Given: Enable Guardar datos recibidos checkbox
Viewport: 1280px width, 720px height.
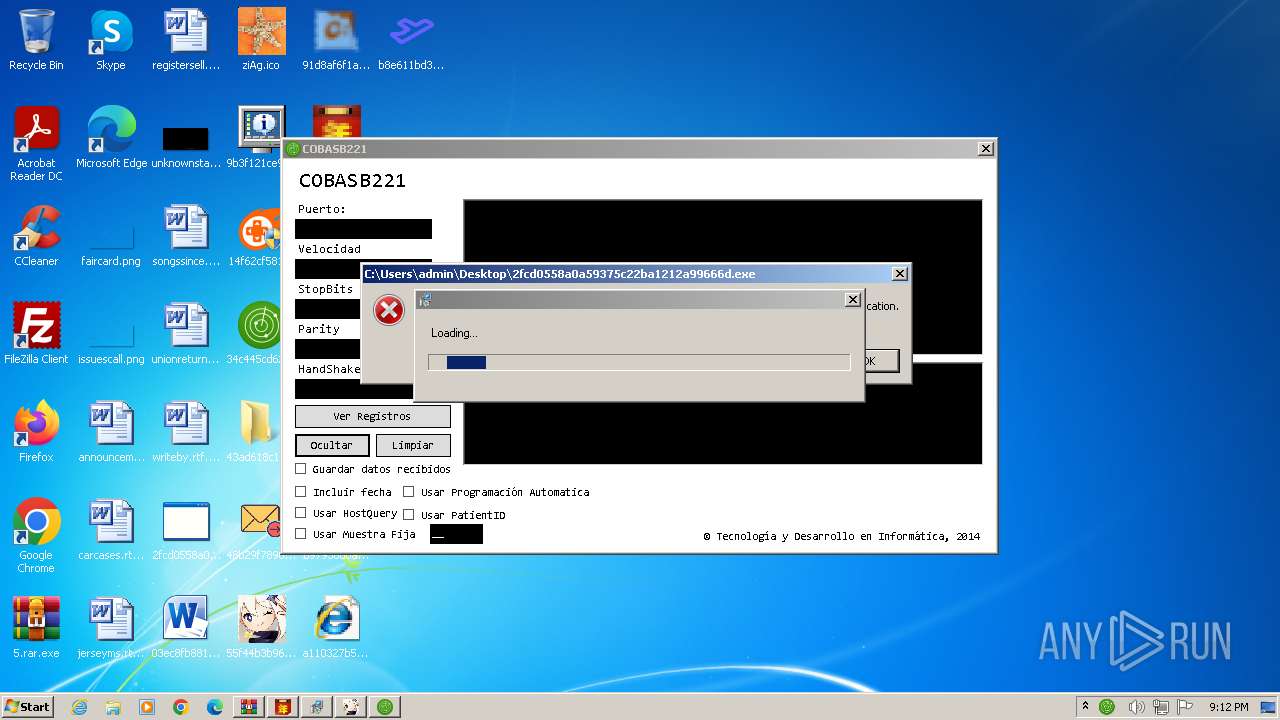Looking at the screenshot, I should click(x=301, y=468).
